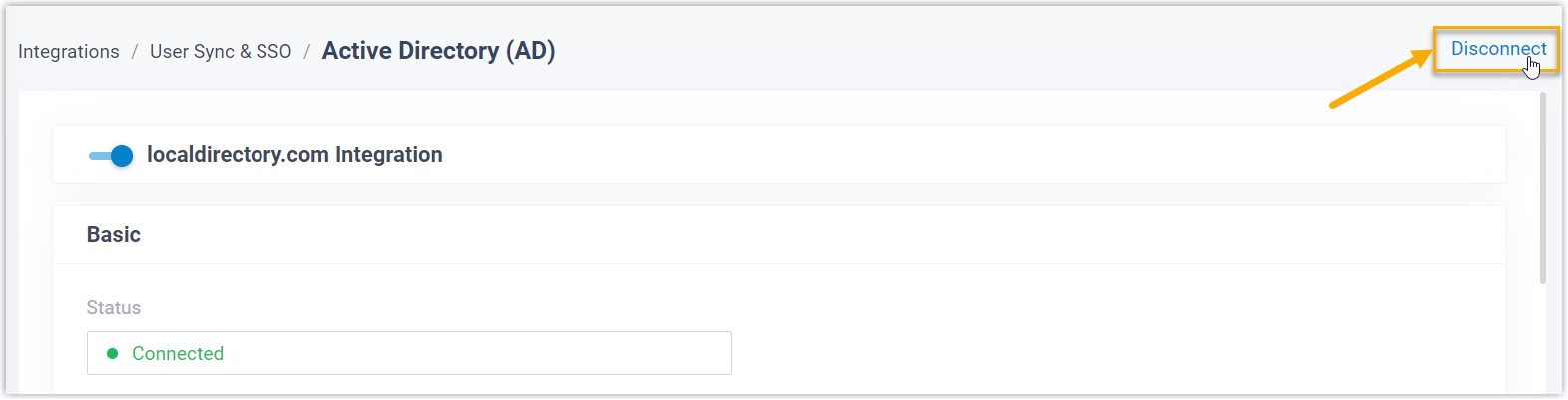Click the Disconnect link
Screen dimensions: 1568x400
[1497, 49]
